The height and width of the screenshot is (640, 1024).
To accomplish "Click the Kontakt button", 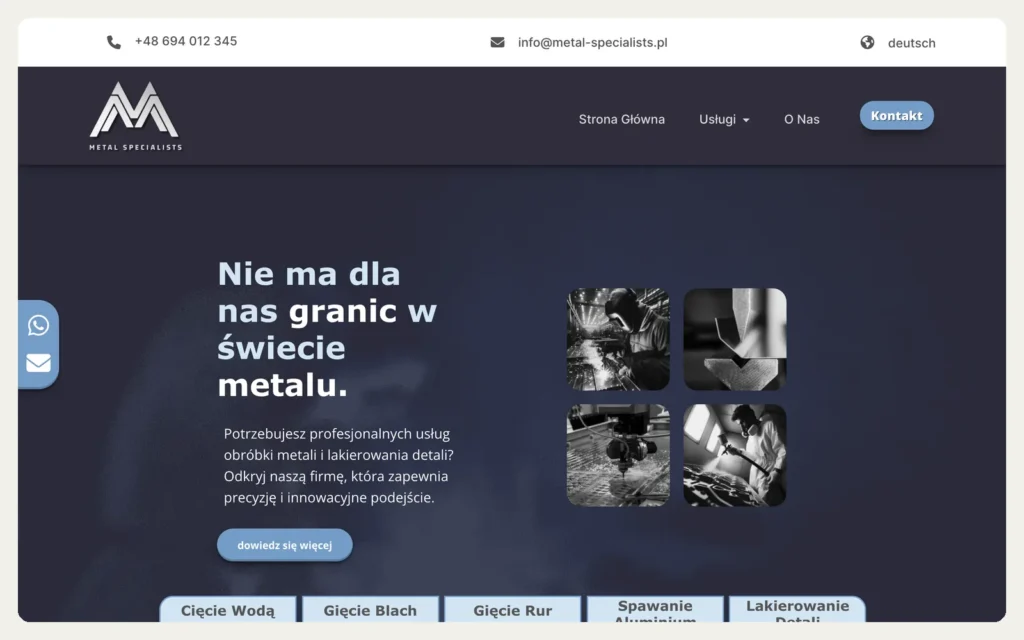I will (896, 116).
